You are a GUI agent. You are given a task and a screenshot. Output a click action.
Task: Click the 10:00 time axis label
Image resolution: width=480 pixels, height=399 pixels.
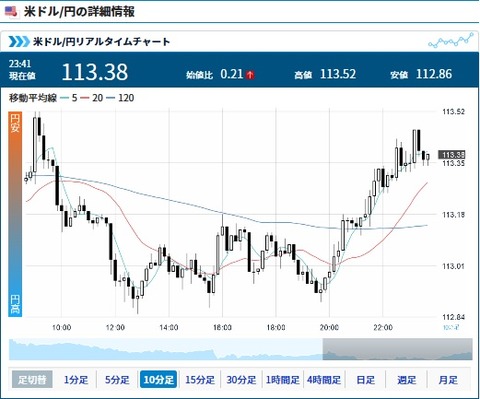tap(61, 327)
